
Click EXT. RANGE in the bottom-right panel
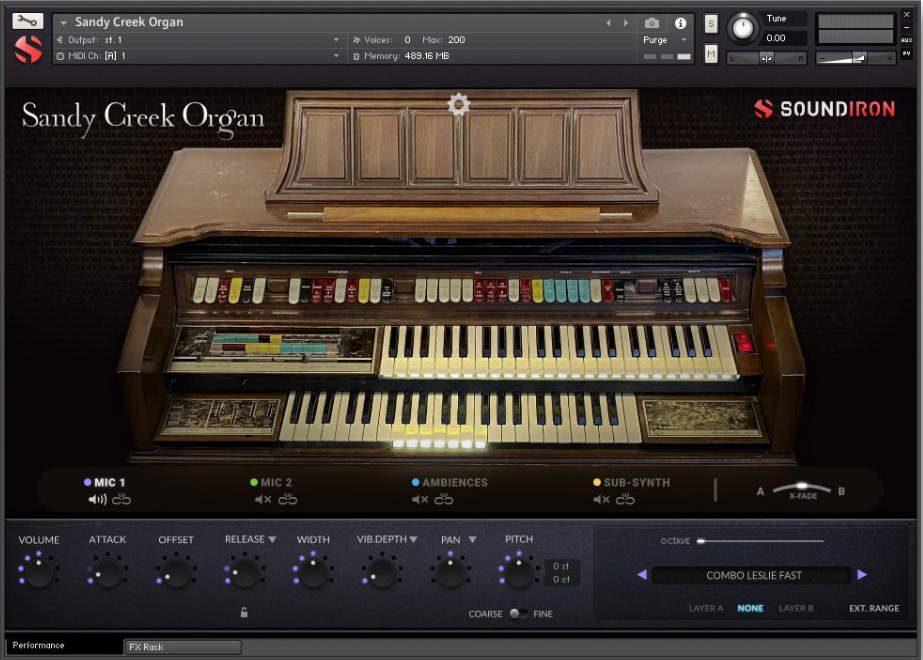(874, 608)
